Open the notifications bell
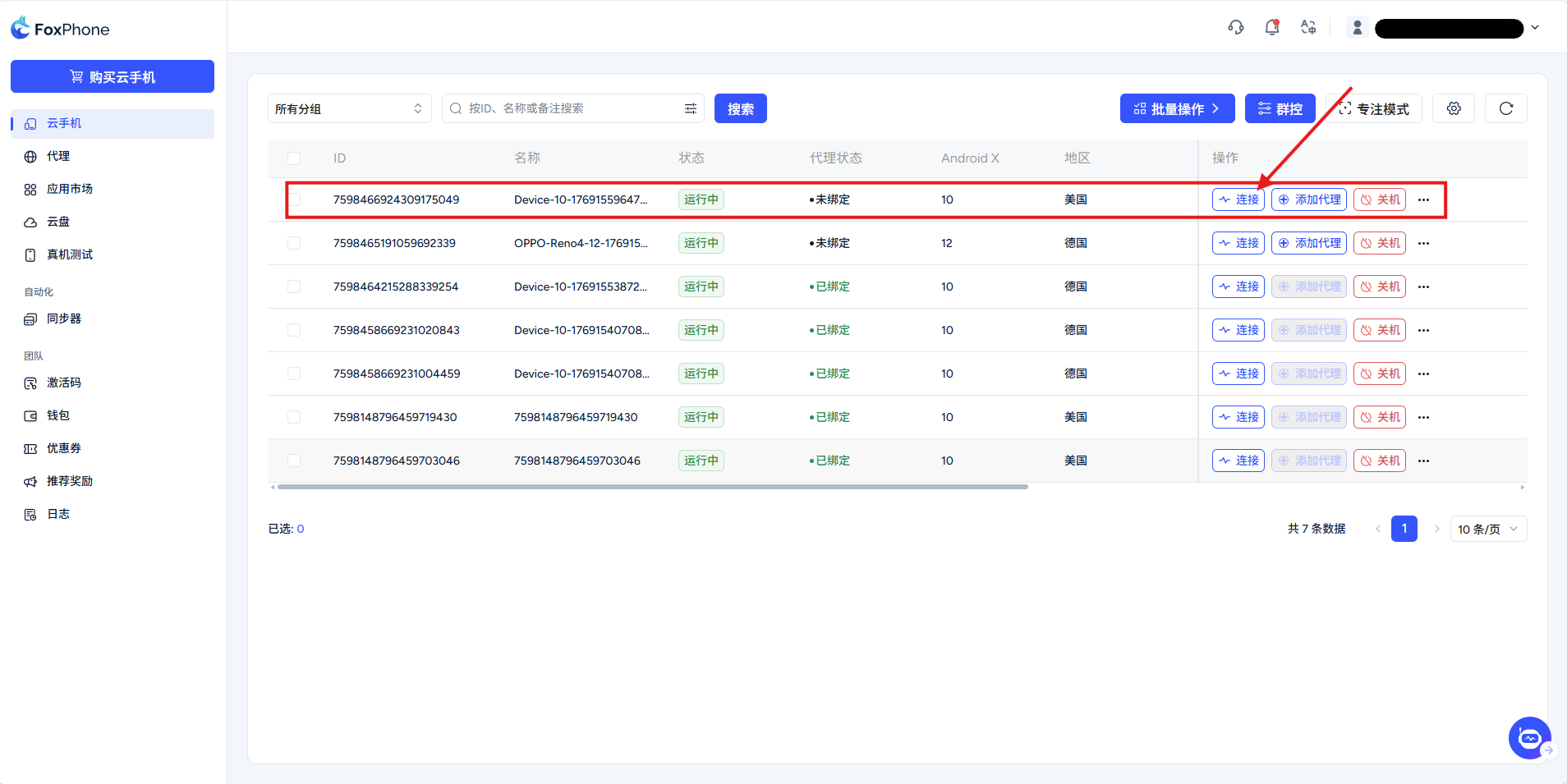1567x784 pixels. pyautogui.click(x=1271, y=28)
